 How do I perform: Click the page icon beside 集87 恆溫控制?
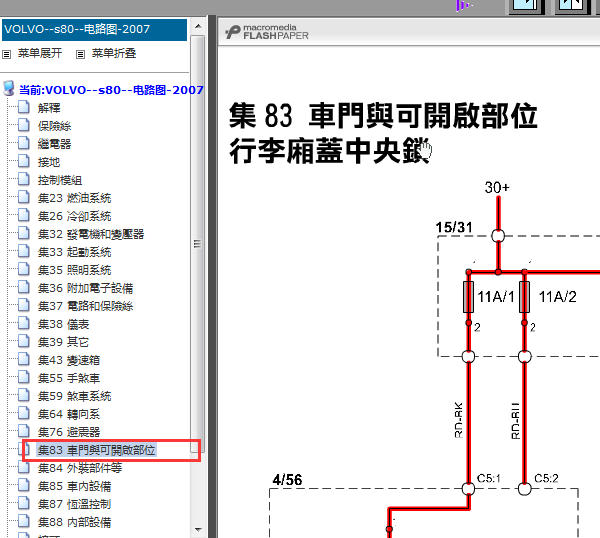pyautogui.click(x=24, y=503)
